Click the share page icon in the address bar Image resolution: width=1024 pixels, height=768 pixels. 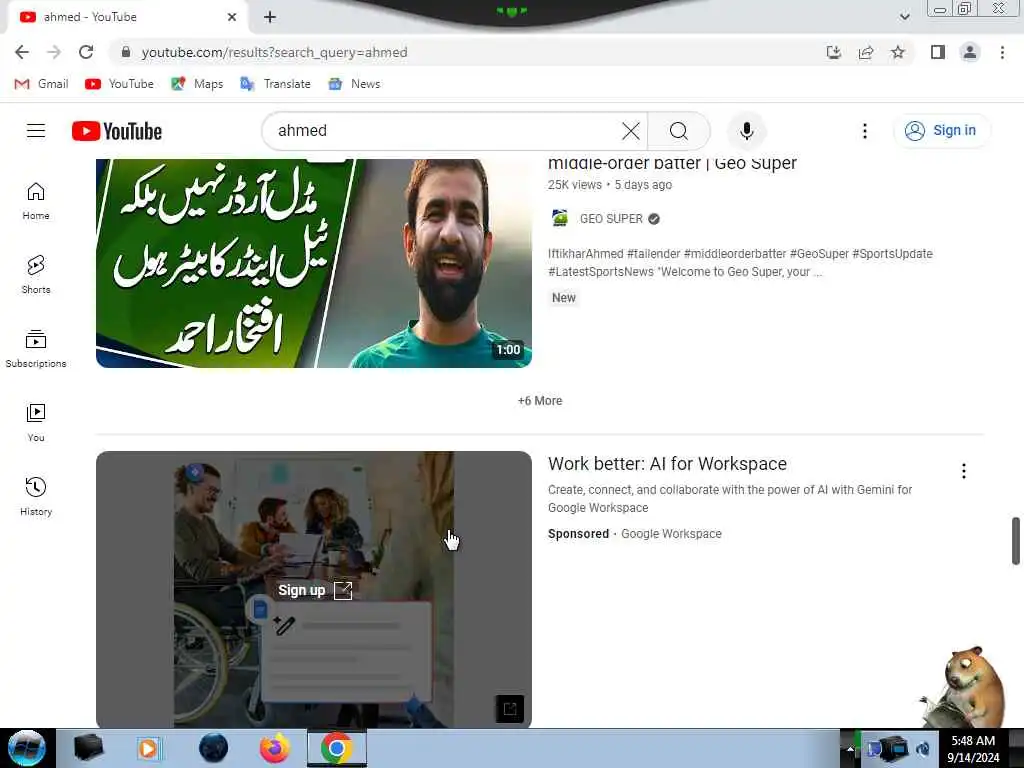tap(866, 52)
